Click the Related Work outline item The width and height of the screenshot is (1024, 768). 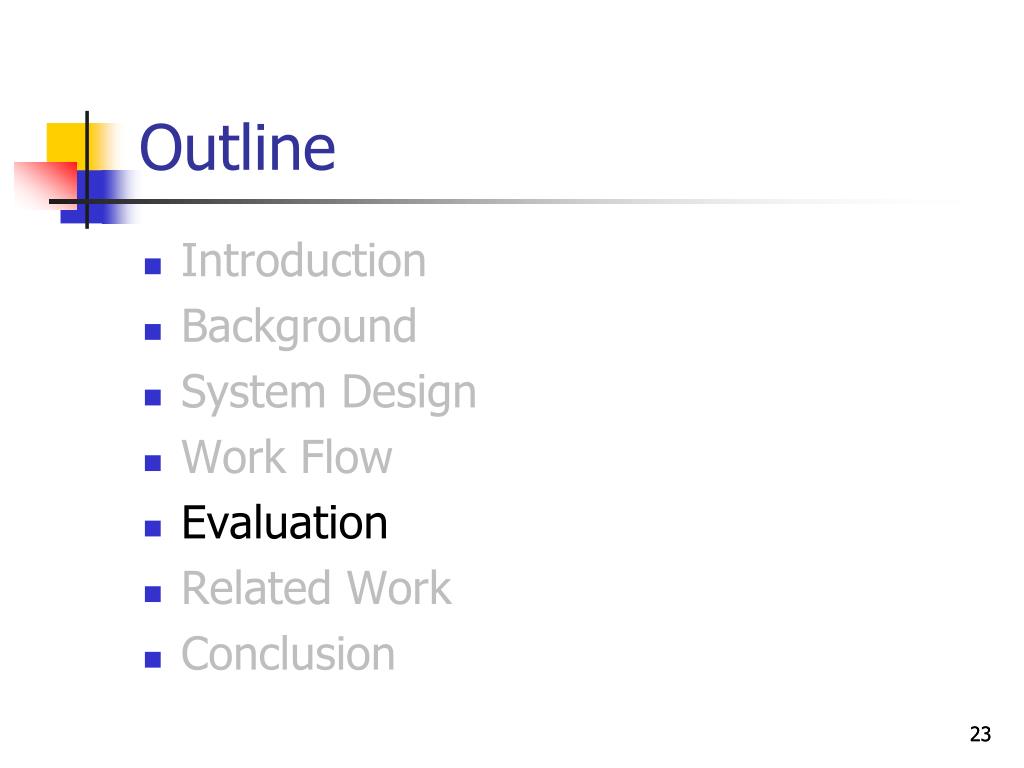tap(317, 588)
